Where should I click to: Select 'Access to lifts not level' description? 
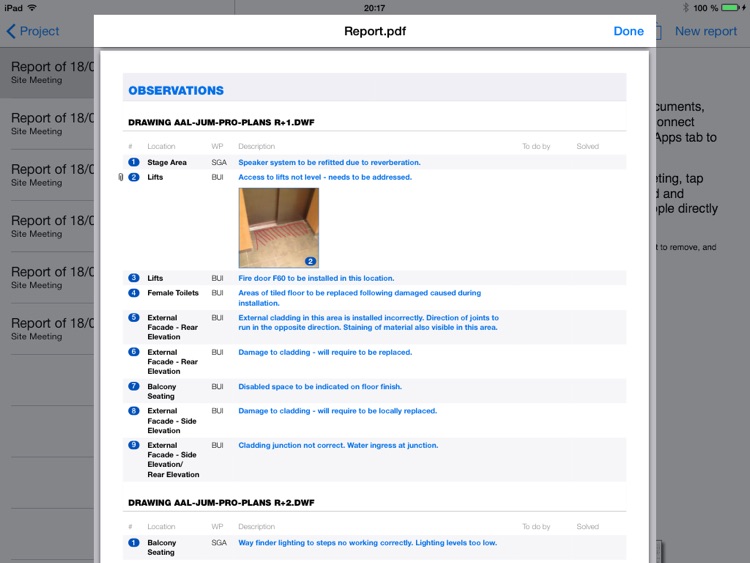click(325, 177)
